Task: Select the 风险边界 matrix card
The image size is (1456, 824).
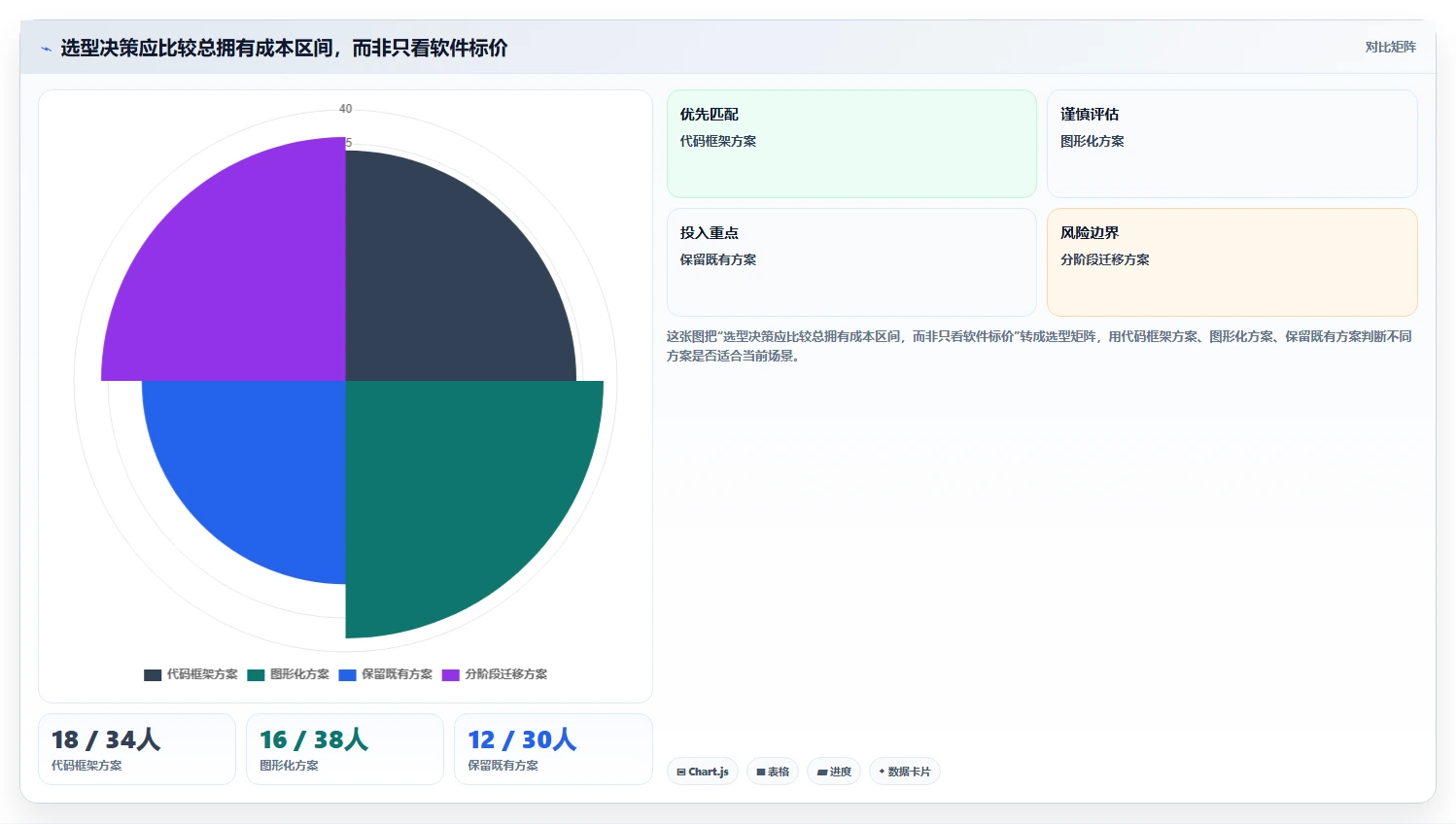Action: [1231, 262]
